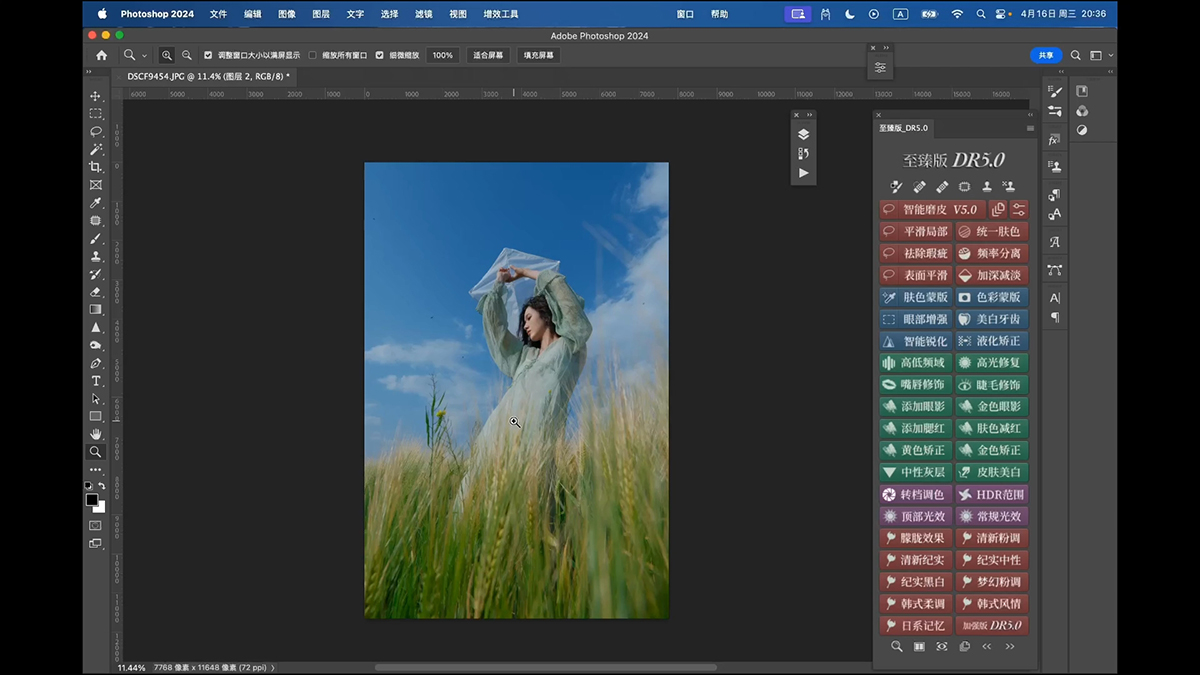Expand the left toolbar double-arrow
The image size is (1200, 675).
[x=88, y=73]
